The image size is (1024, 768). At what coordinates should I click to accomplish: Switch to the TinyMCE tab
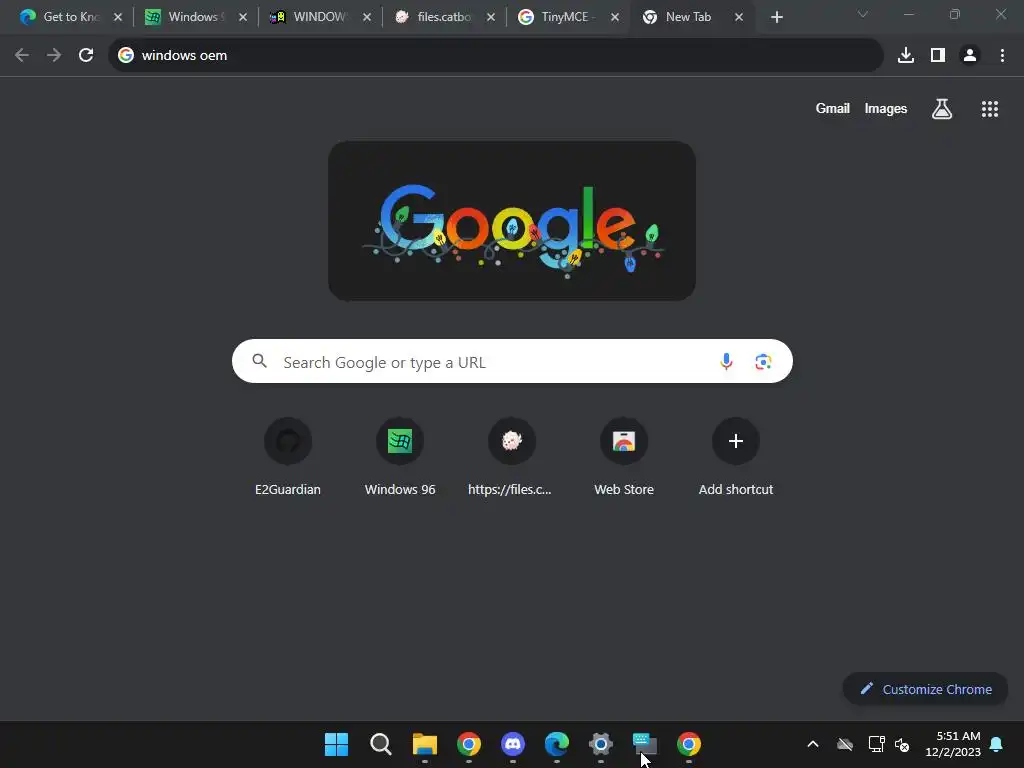(x=558, y=17)
